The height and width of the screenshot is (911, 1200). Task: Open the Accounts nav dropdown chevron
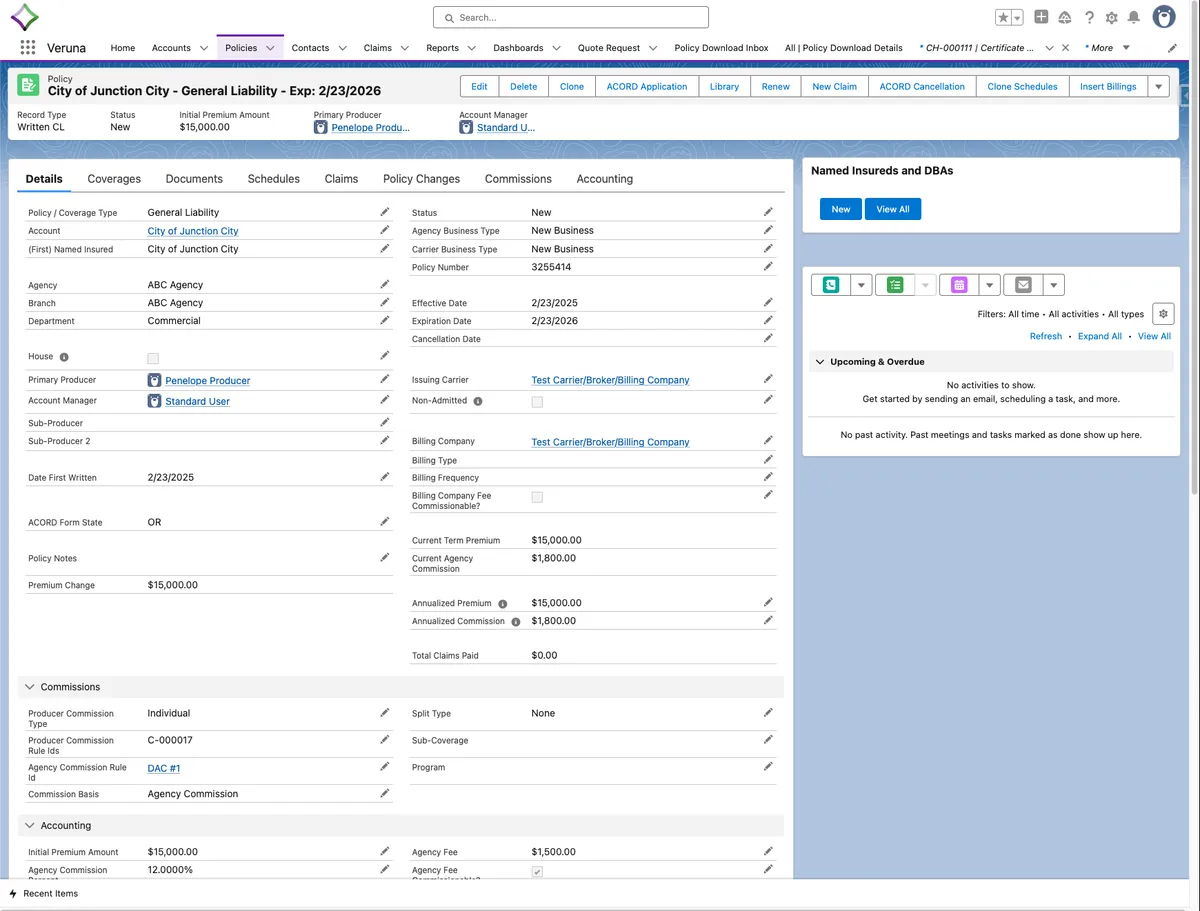point(204,48)
